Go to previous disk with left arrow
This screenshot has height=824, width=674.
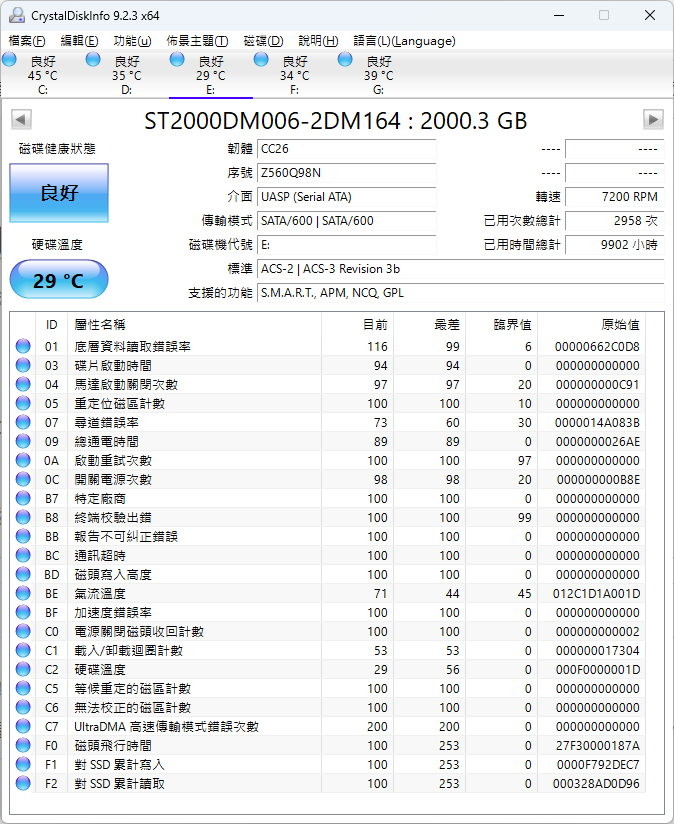[21, 120]
